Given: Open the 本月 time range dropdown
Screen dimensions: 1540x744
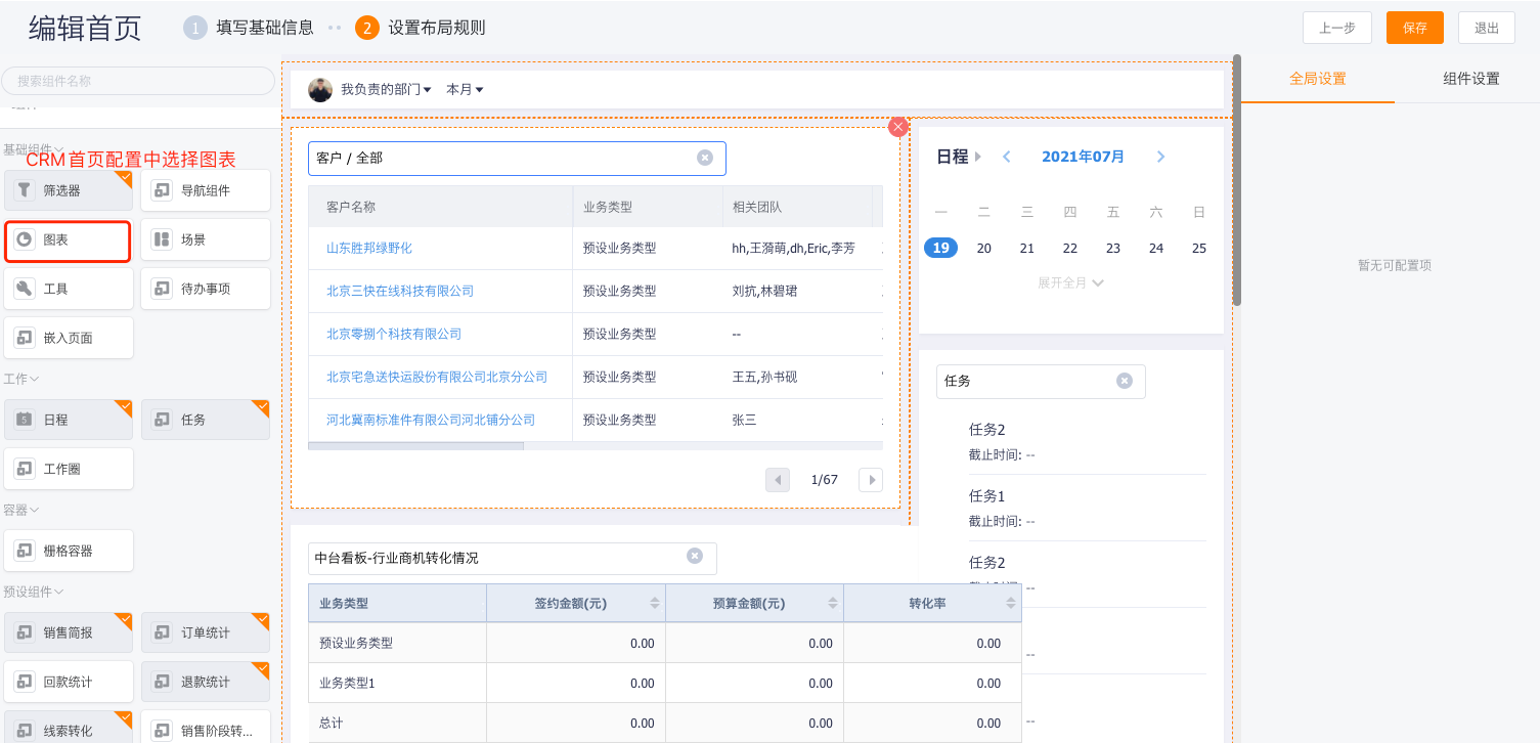Looking at the screenshot, I should click(464, 90).
